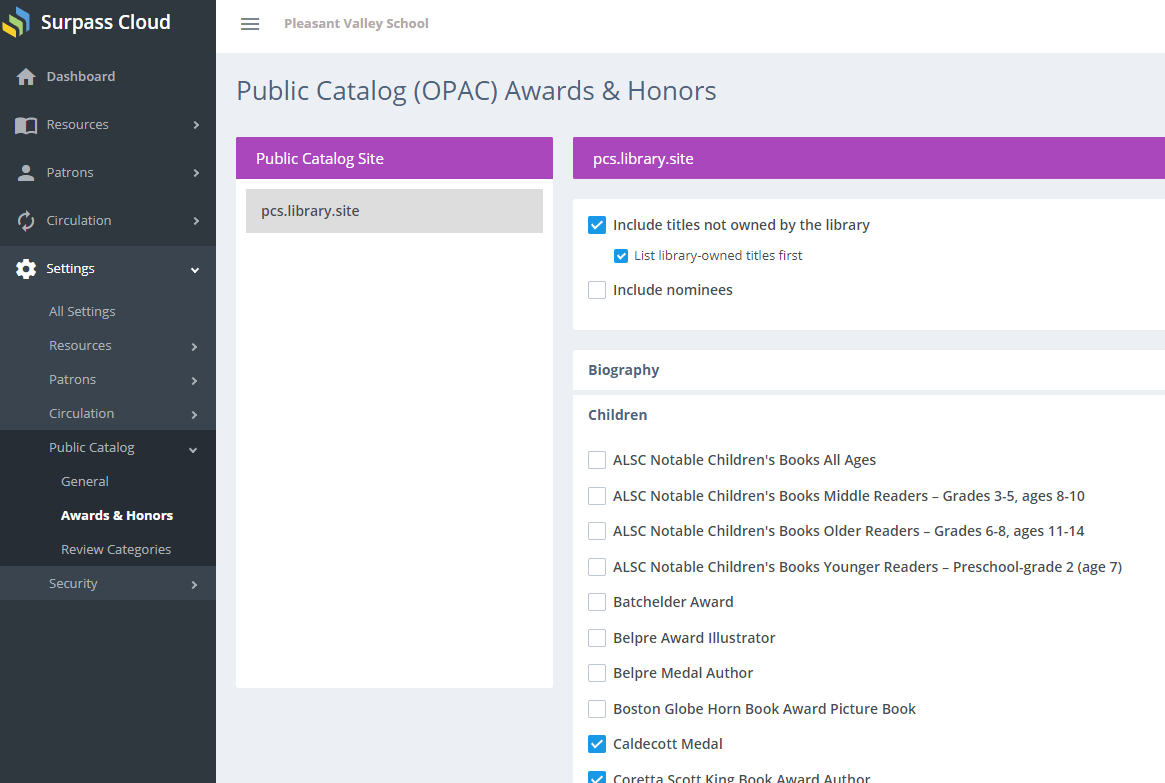Image resolution: width=1165 pixels, height=783 pixels.
Task: Enable the Include nominees checkbox
Action: (597, 290)
